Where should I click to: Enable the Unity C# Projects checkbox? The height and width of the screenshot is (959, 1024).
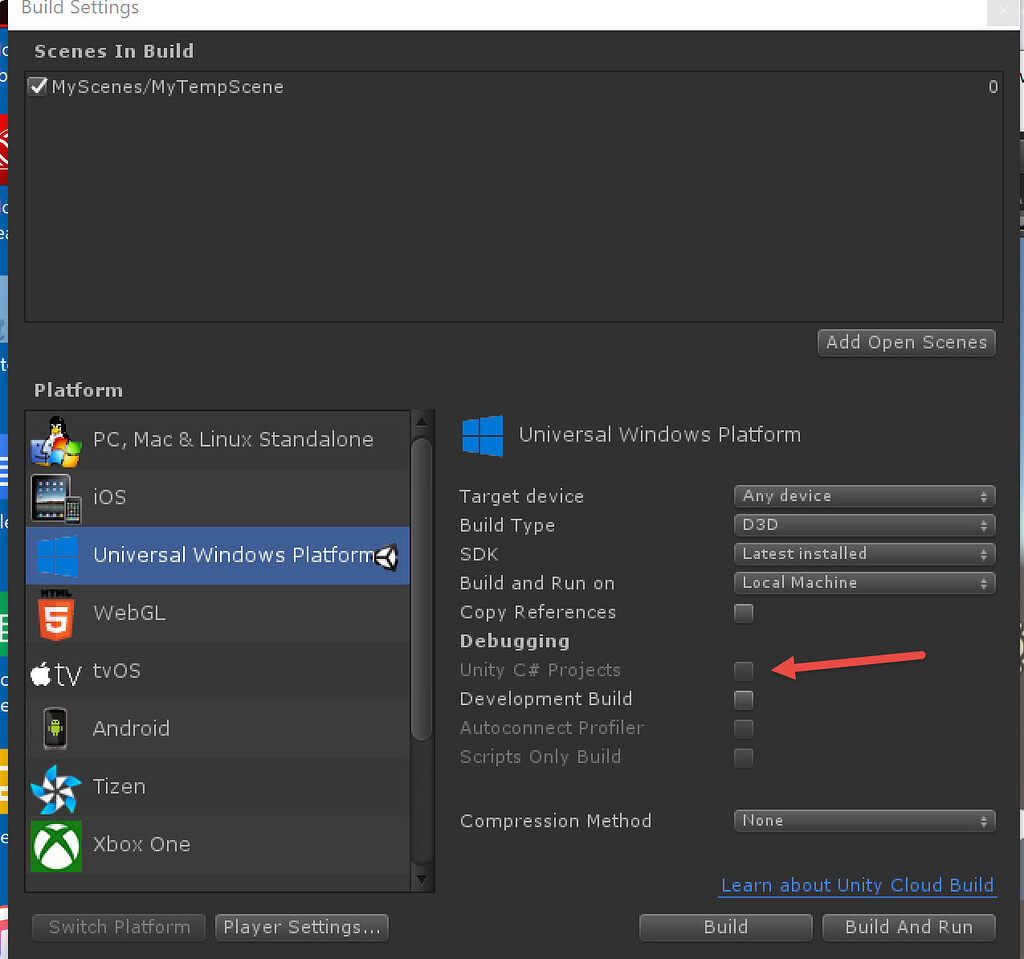click(x=744, y=671)
